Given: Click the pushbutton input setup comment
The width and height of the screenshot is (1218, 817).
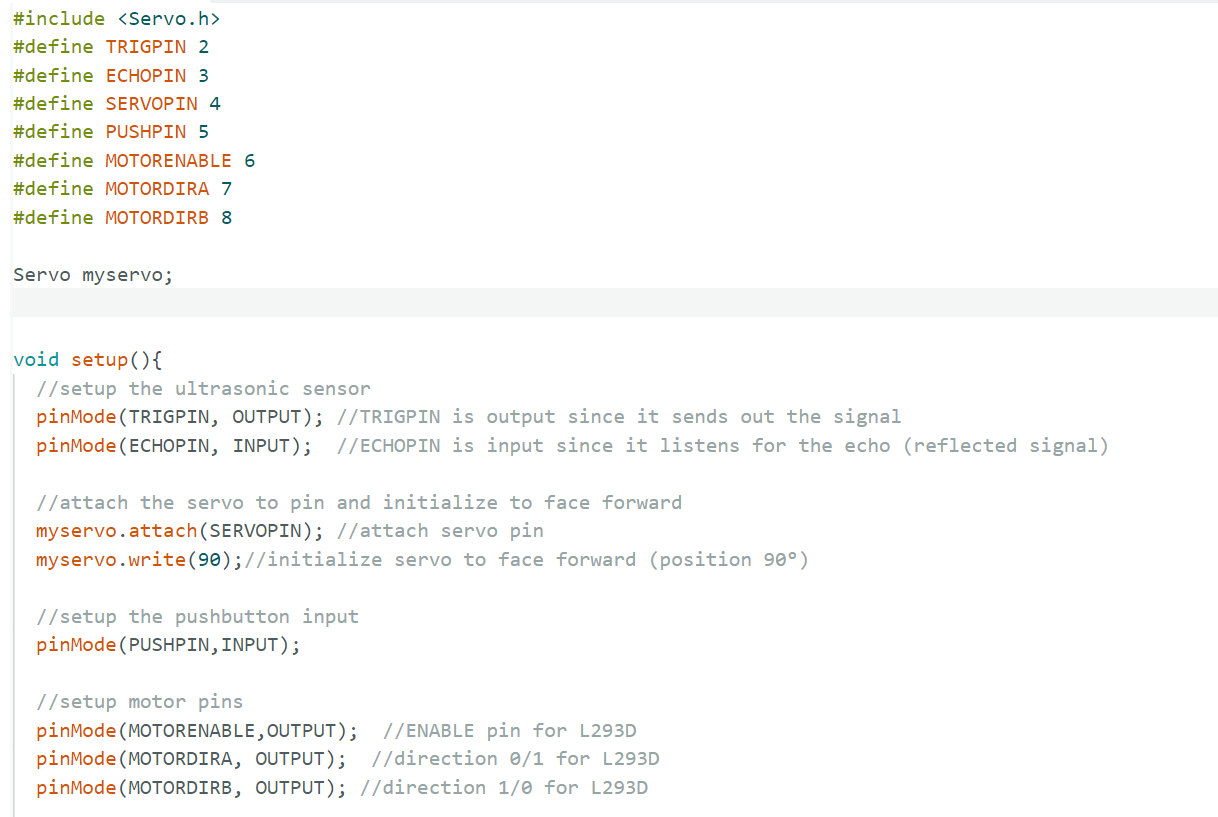Looking at the screenshot, I should click(195, 616).
